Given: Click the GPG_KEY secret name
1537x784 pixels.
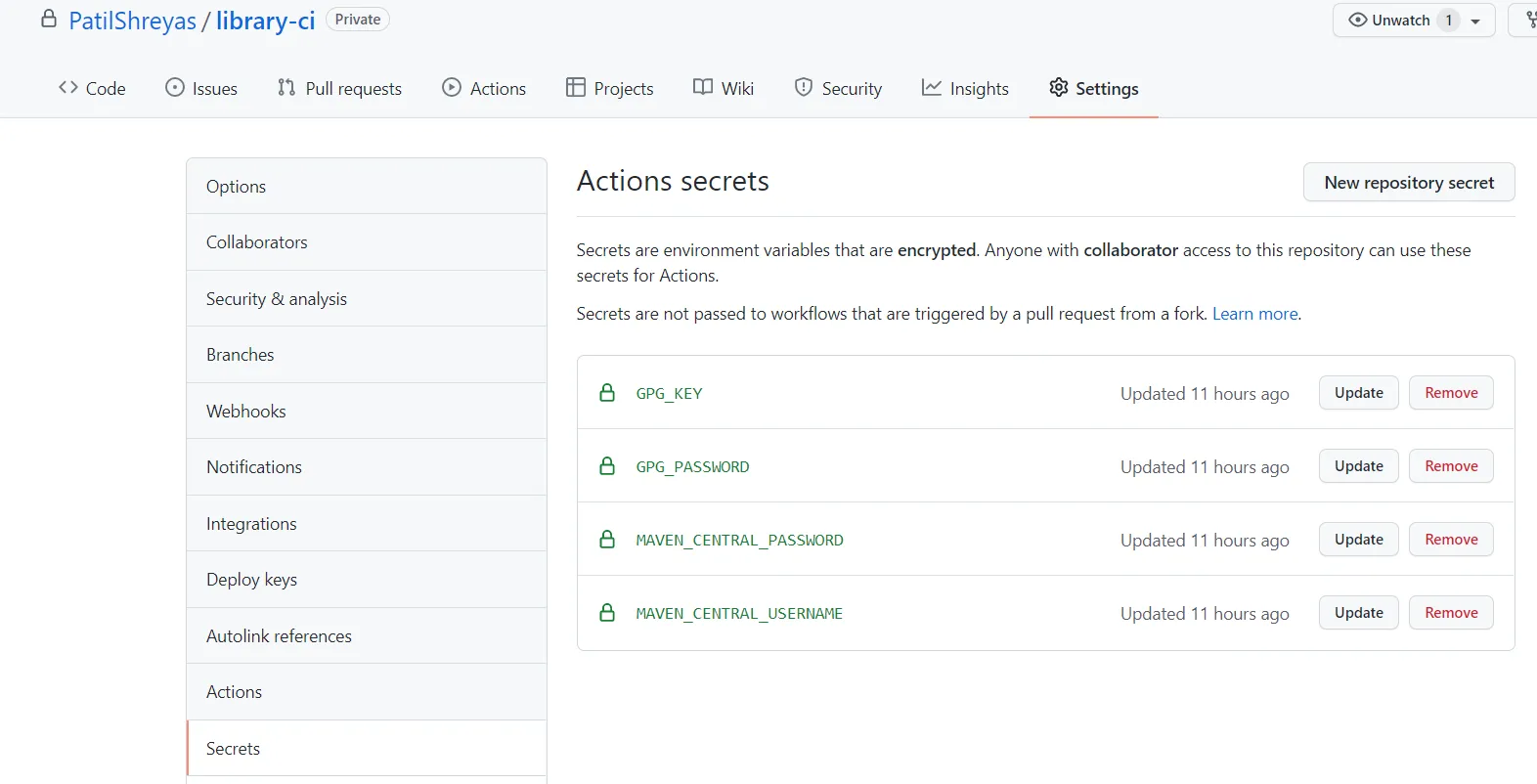Looking at the screenshot, I should [x=669, y=393].
